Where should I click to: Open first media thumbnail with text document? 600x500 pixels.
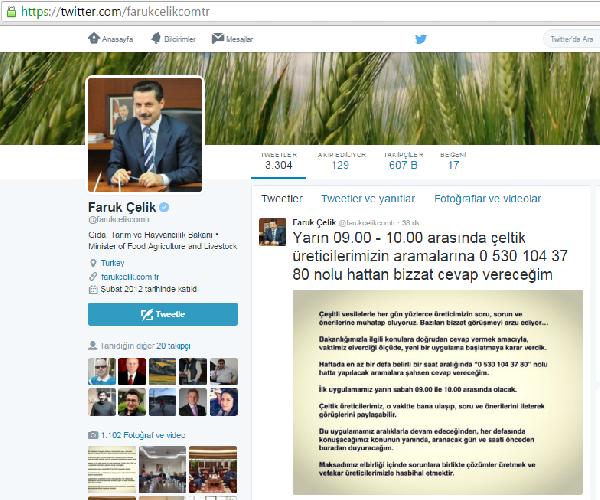(112, 469)
